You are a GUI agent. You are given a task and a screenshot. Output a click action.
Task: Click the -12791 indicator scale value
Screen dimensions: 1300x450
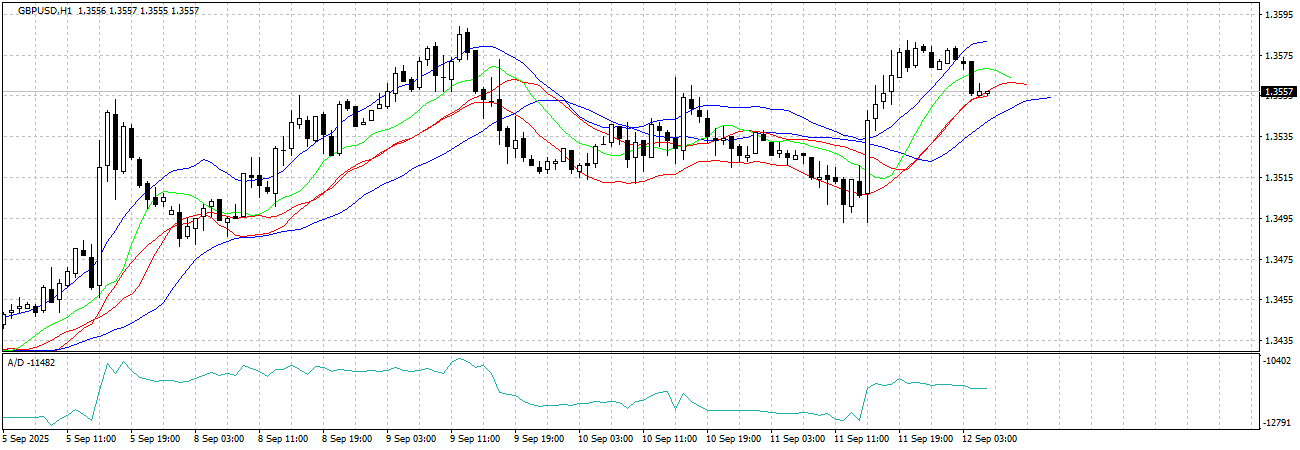(1278, 423)
